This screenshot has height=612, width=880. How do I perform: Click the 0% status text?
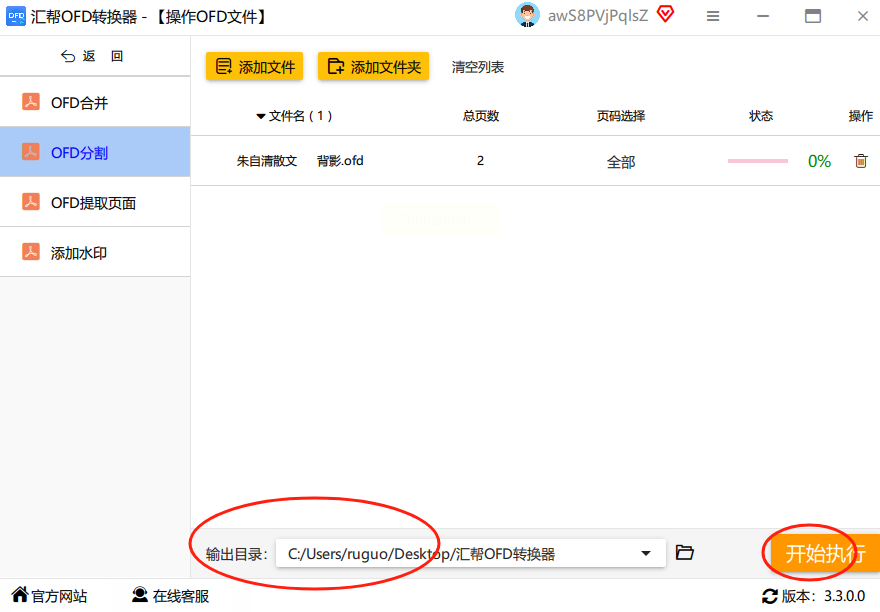pos(819,162)
